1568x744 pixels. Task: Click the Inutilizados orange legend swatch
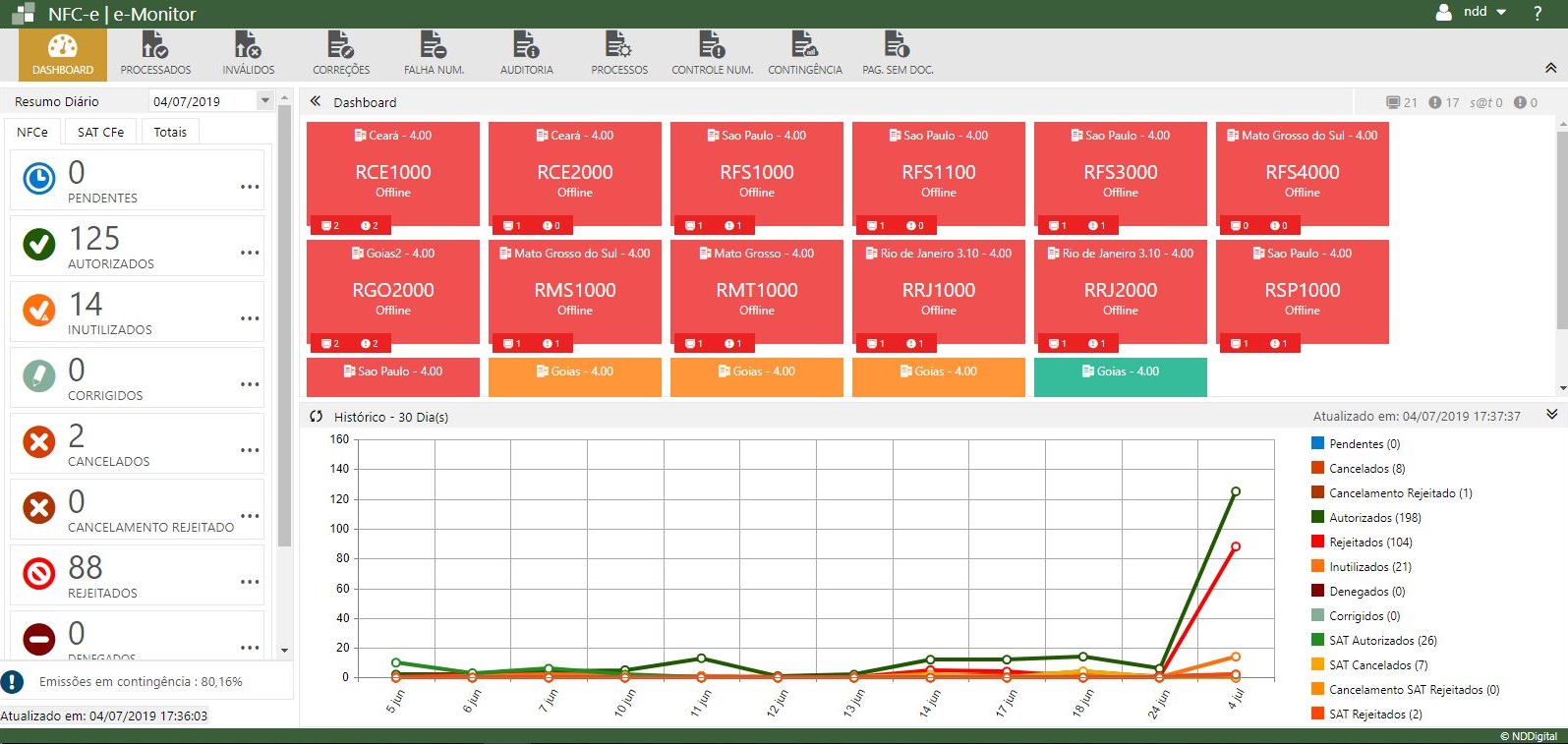click(x=1317, y=567)
